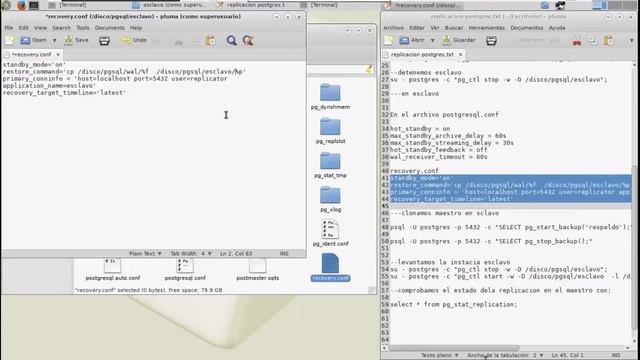Paste clipboard in recovery.conf window
Image resolution: width=640 pixels, height=360 pixels.
211,40
